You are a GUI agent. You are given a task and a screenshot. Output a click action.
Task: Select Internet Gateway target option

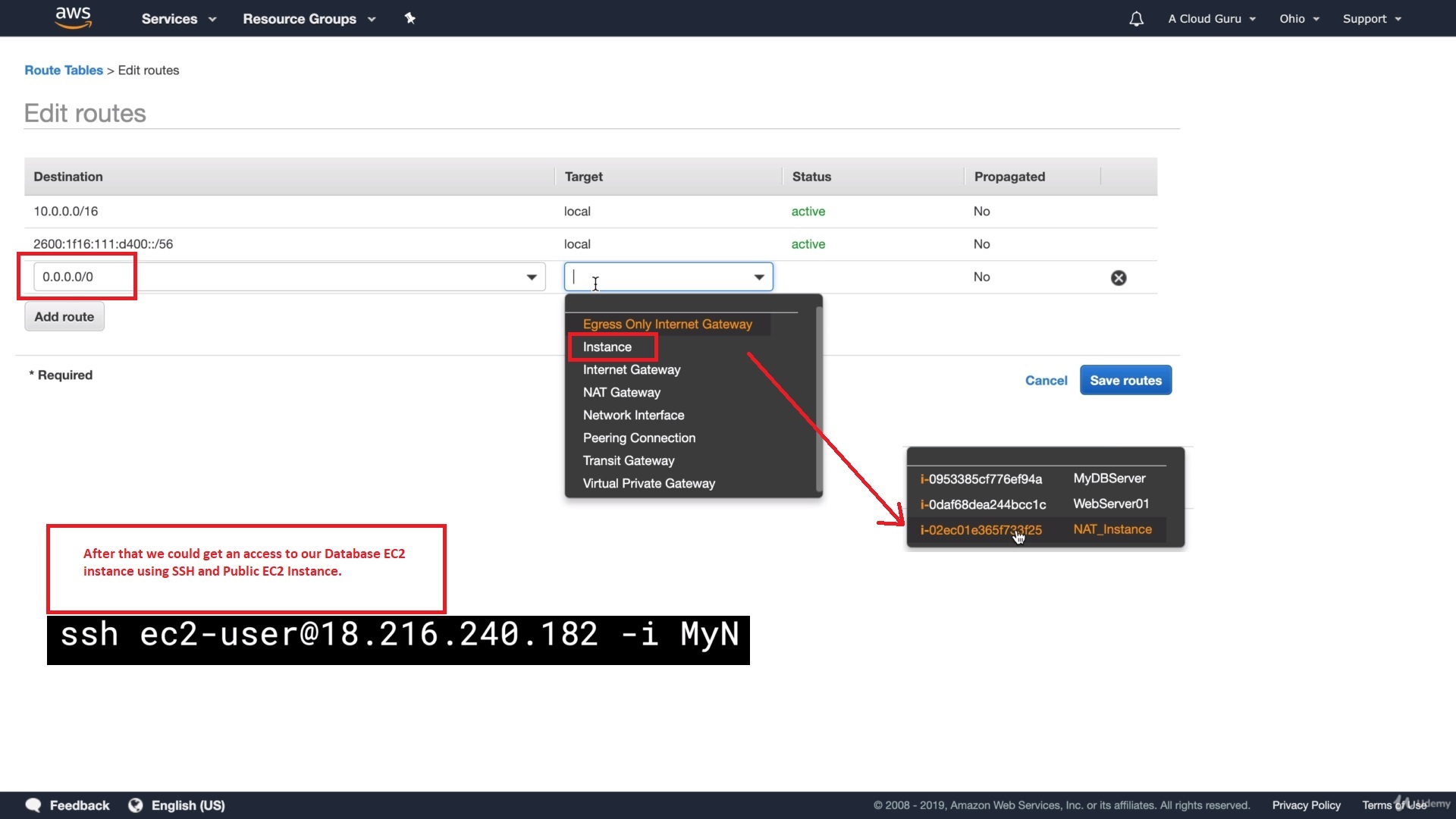tap(631, 370)
